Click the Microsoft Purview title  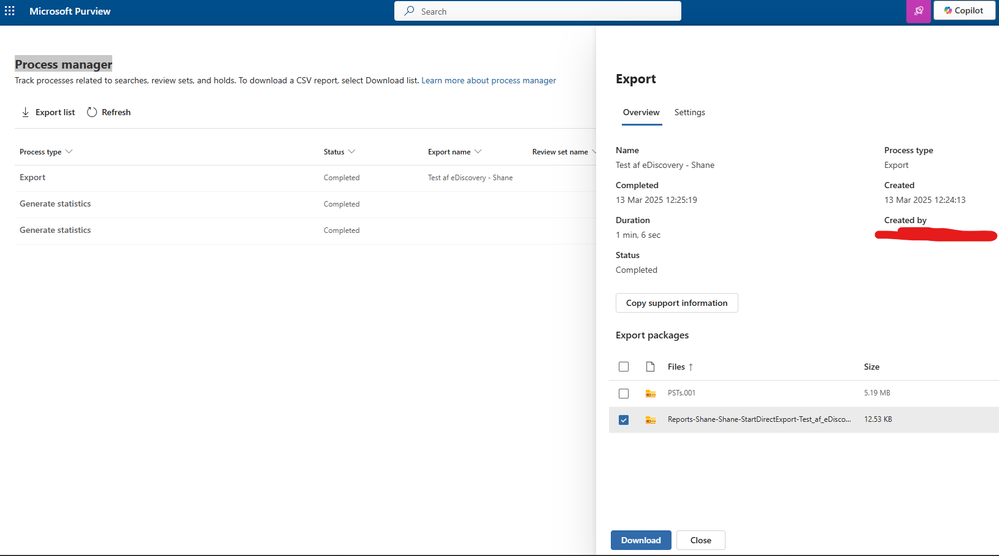coord(70,11)
